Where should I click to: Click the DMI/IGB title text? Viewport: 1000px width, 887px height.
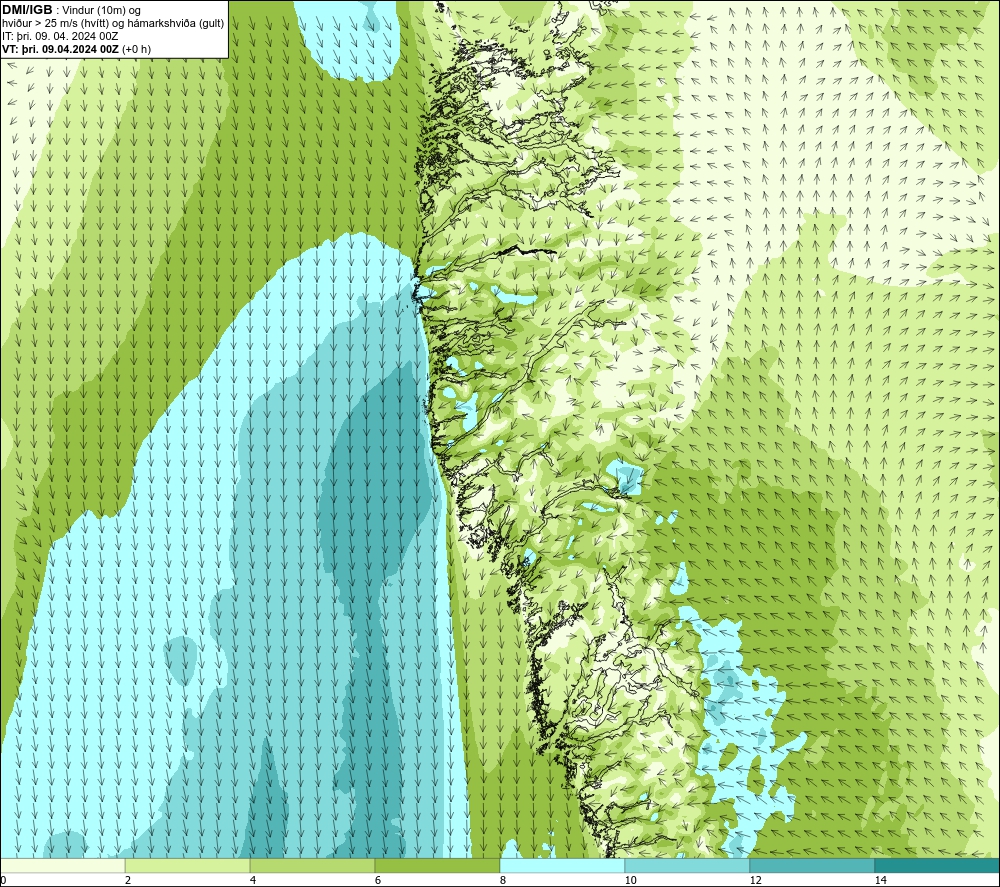[27, 10]
